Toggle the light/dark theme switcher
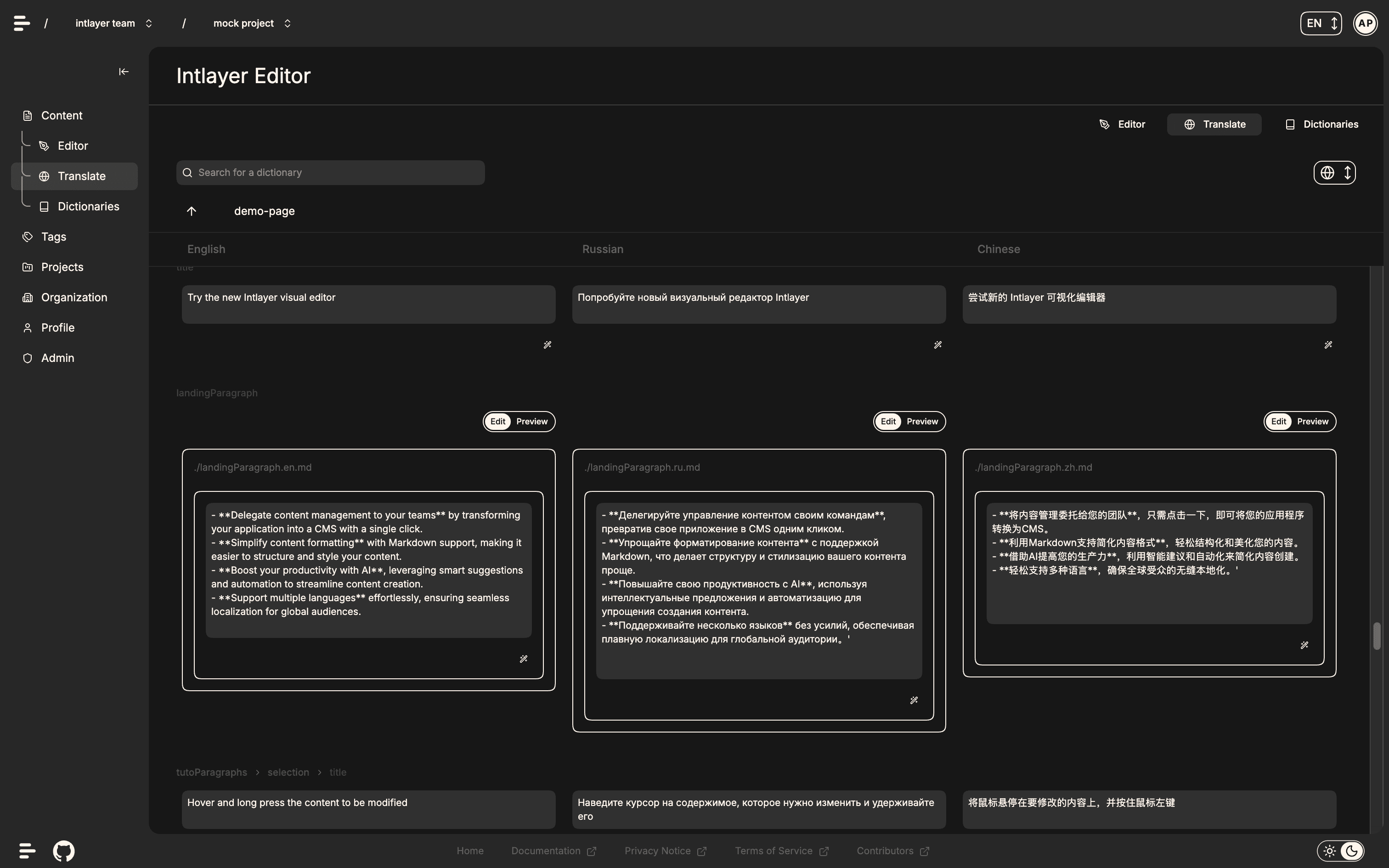1389x868 pixels. click(x=1340, y=851)
